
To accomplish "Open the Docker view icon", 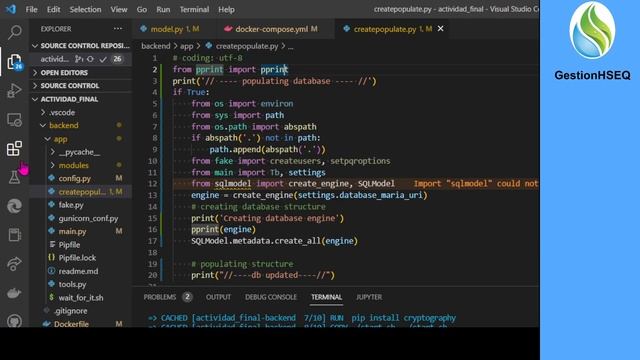I will pyautogui.click(x=15, y=293).
